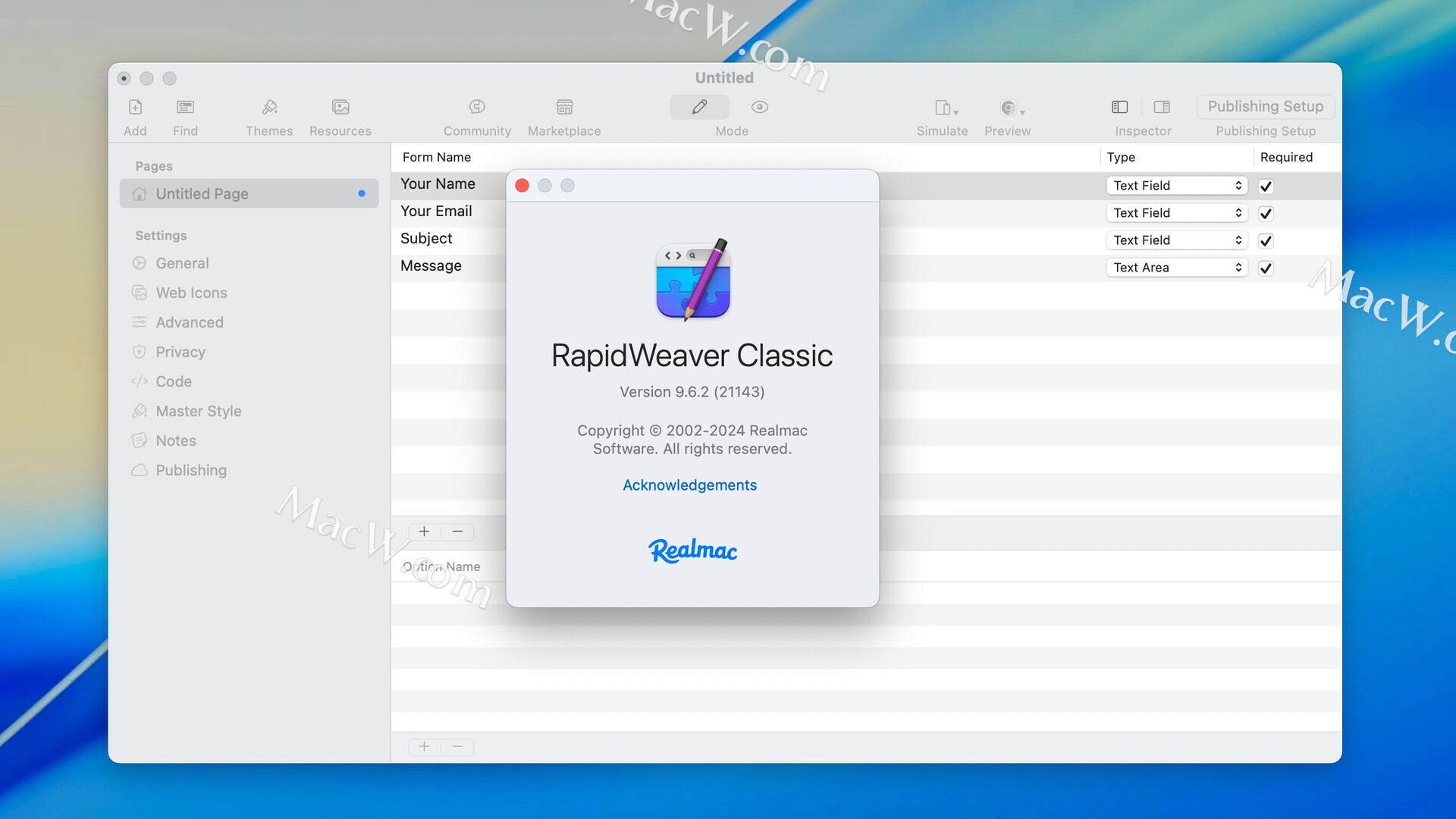
Task: Open Notes in sidebar
Action: (x=176, y=441)
